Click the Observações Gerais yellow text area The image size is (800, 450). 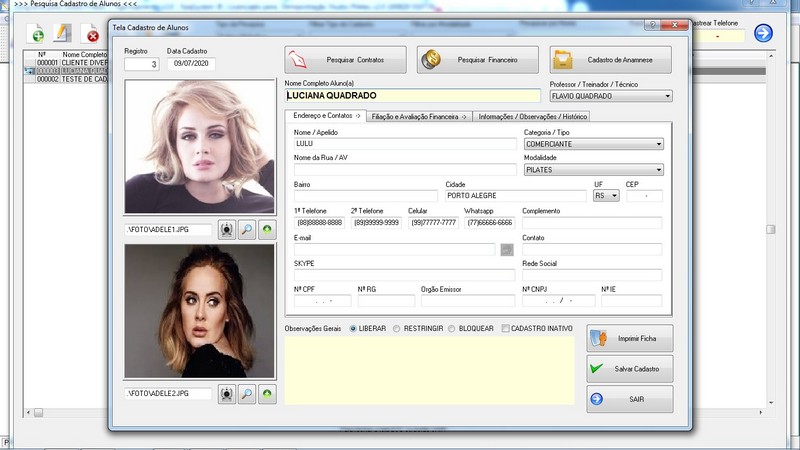point(430,370)
